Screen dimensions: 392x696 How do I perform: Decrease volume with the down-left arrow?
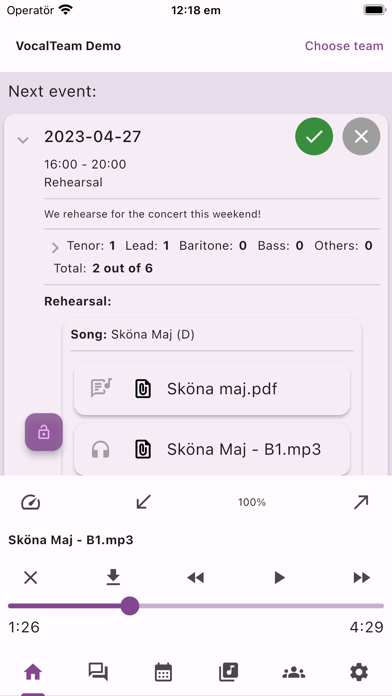coord(143,502)
